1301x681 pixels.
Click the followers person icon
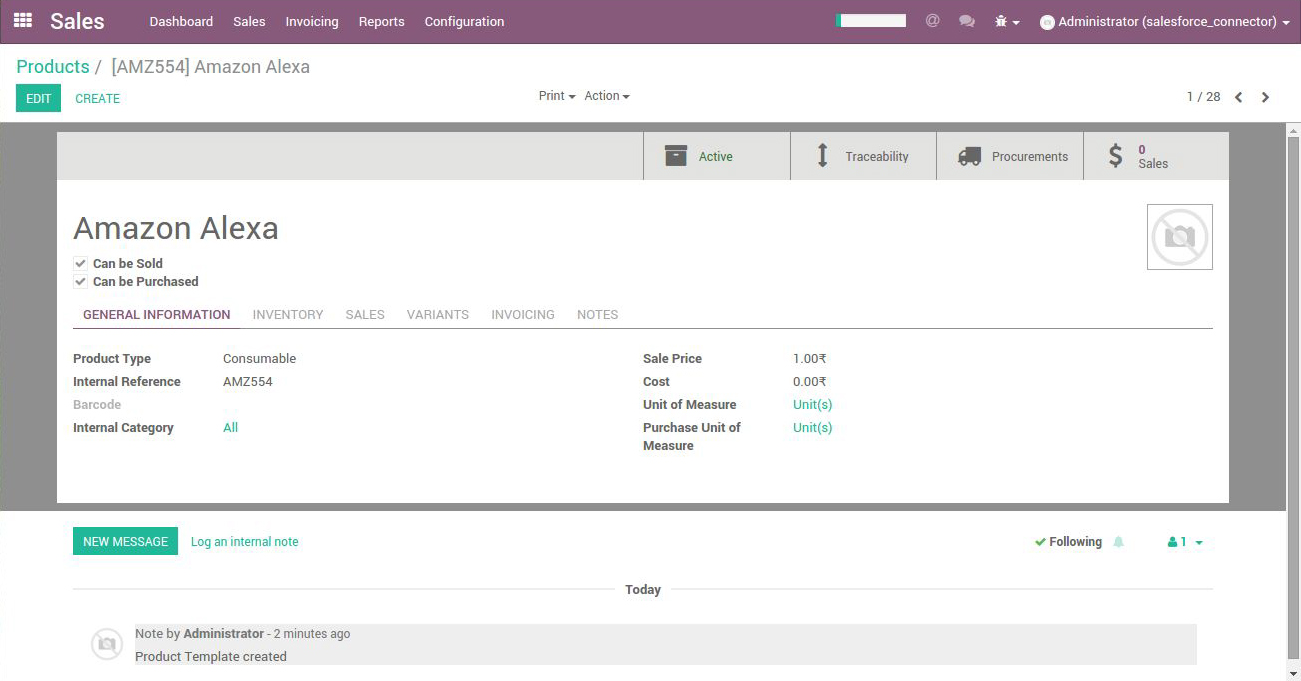[1172, 542]
